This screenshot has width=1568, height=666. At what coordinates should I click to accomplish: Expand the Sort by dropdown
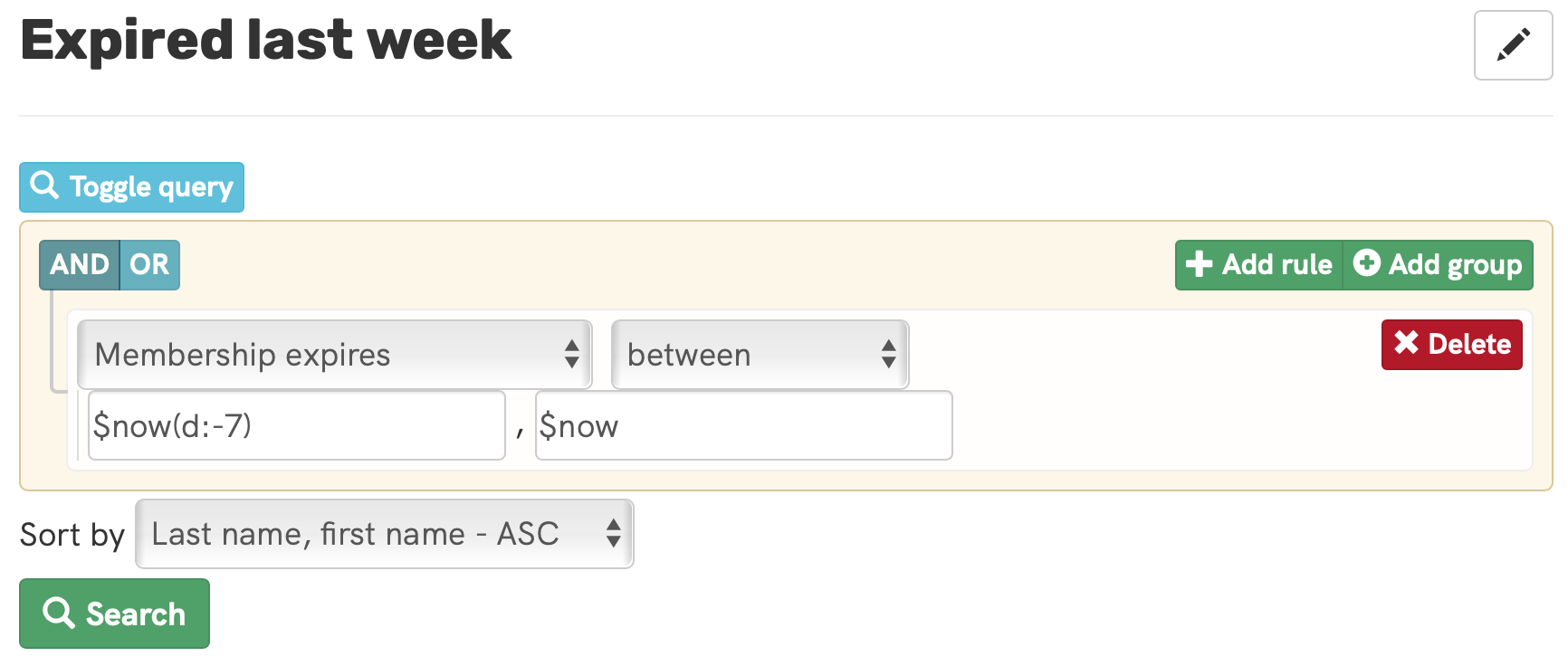384,534
